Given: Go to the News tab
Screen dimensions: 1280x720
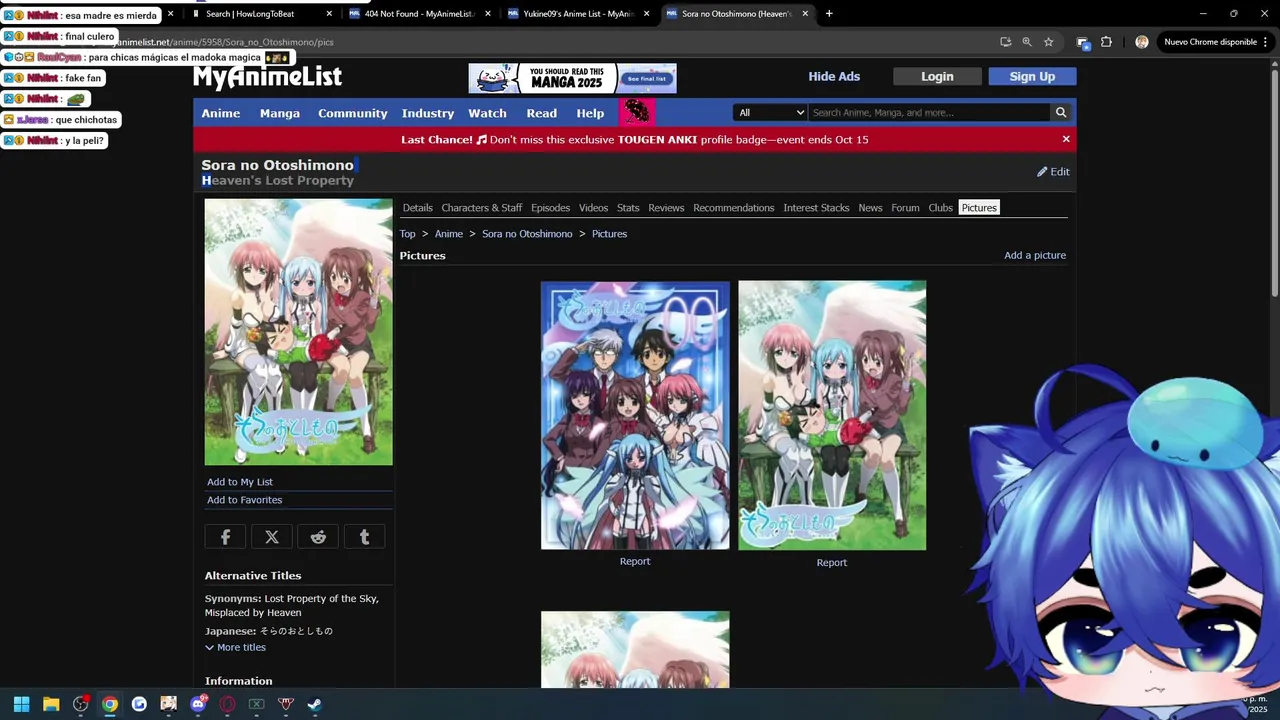Looking at the screenshot, I should point(870,208).
